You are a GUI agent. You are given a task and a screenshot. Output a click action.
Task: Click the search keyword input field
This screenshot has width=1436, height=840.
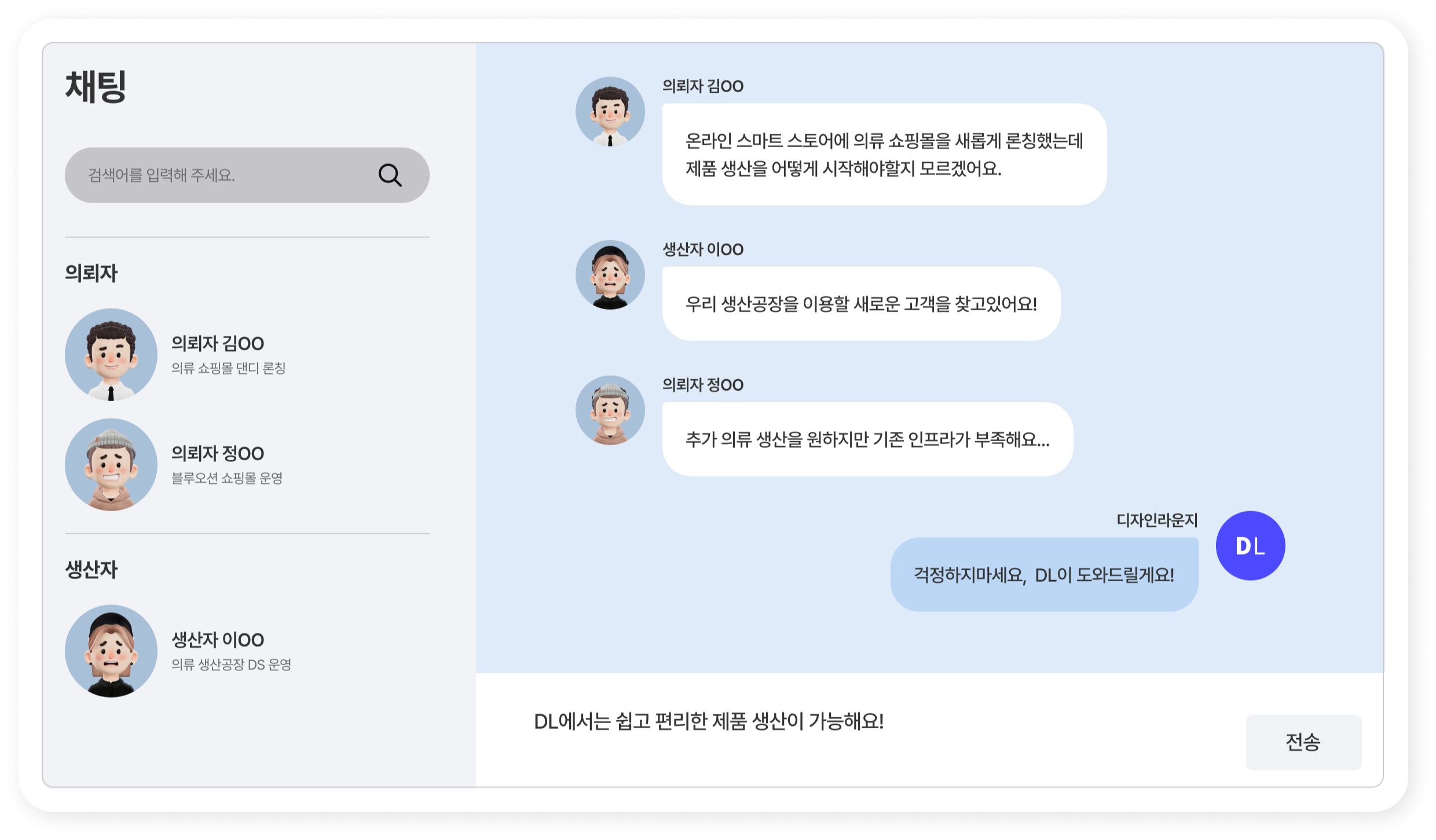(x=220, y=175)
